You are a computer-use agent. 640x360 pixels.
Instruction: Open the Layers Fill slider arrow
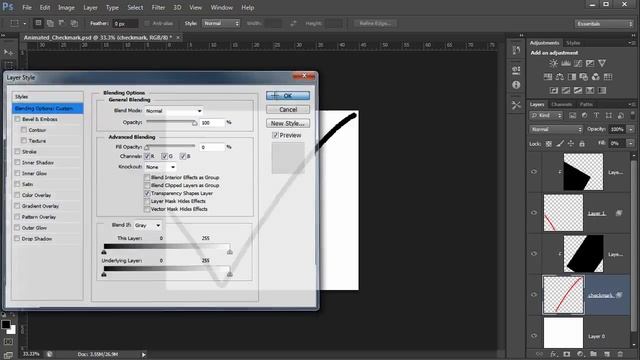[631, 143]
